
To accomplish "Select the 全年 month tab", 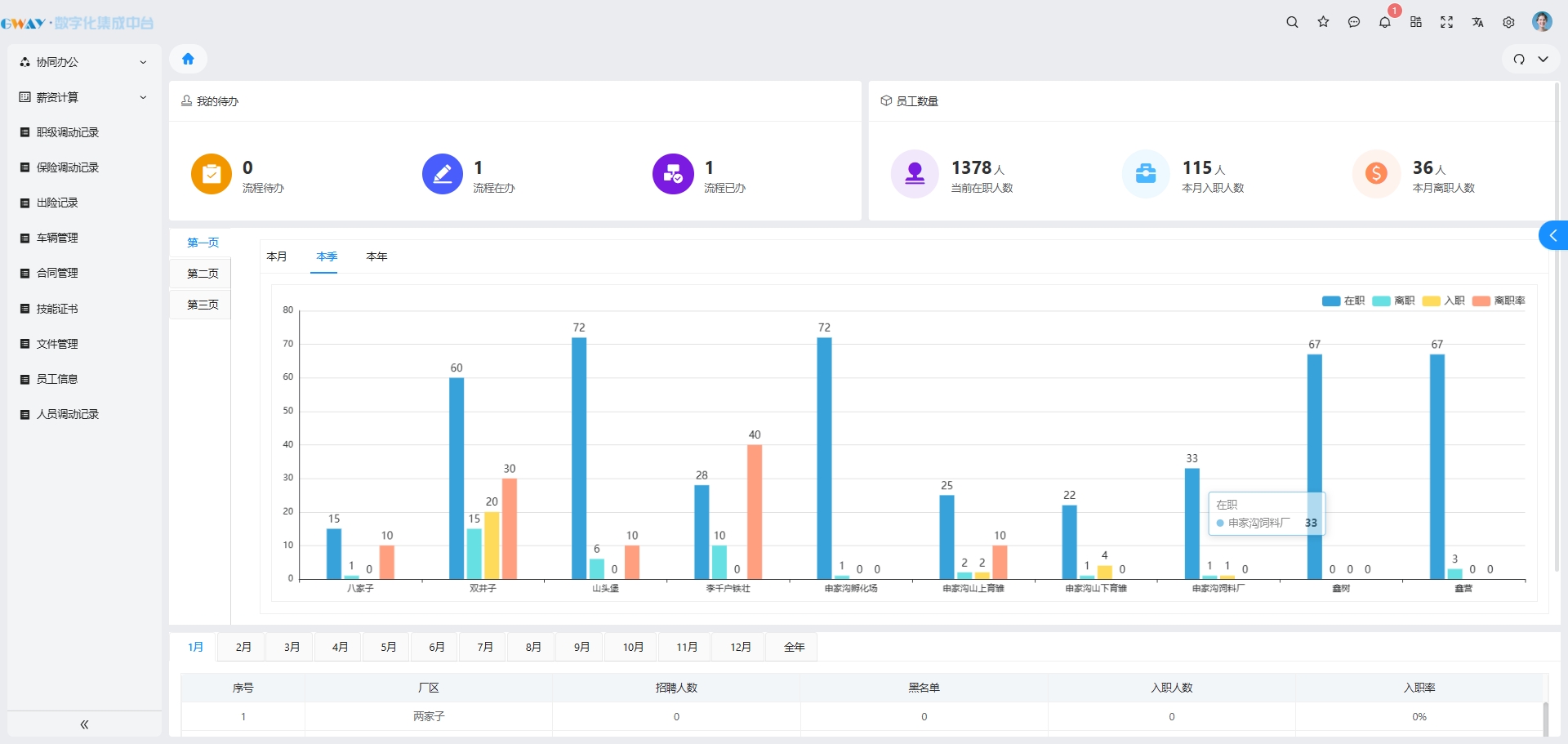I will pos(794,647).
